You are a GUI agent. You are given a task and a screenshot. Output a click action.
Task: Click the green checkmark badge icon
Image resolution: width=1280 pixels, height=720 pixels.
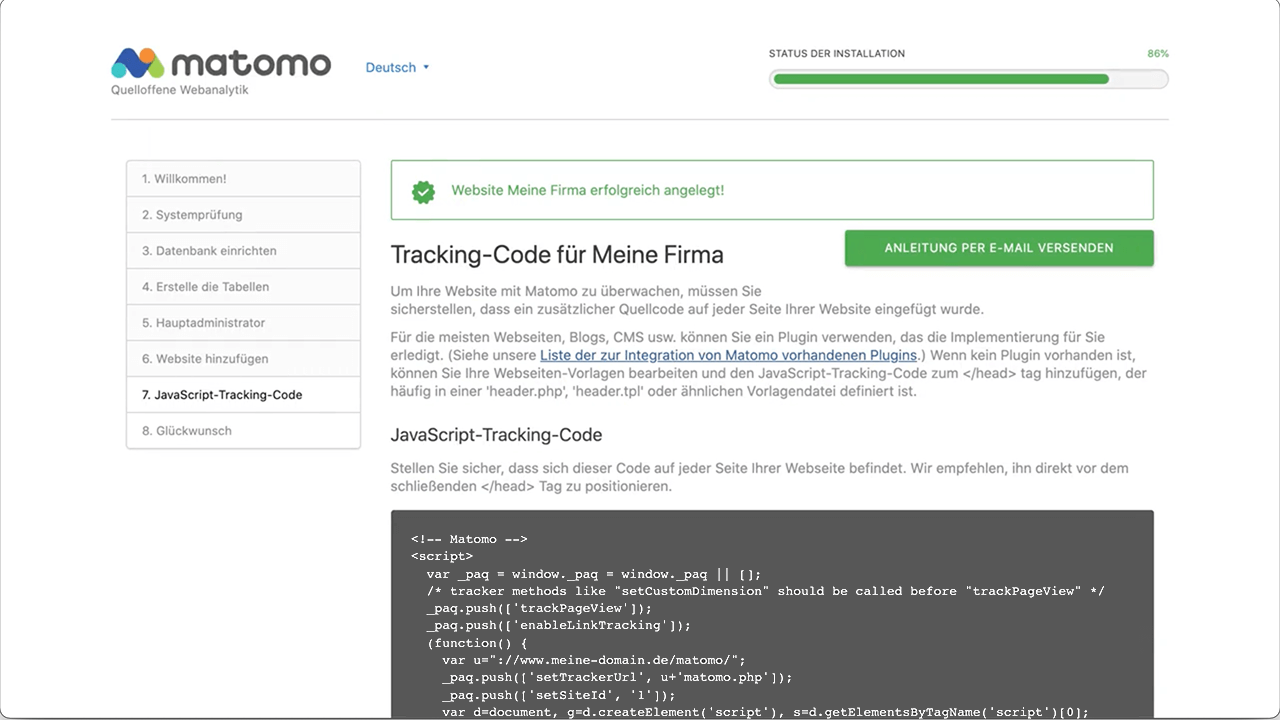click(x=424, y=191)
